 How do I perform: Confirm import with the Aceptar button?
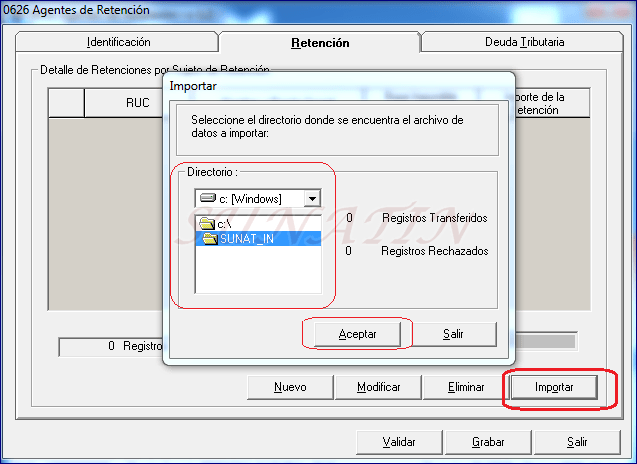pos(357,335)
